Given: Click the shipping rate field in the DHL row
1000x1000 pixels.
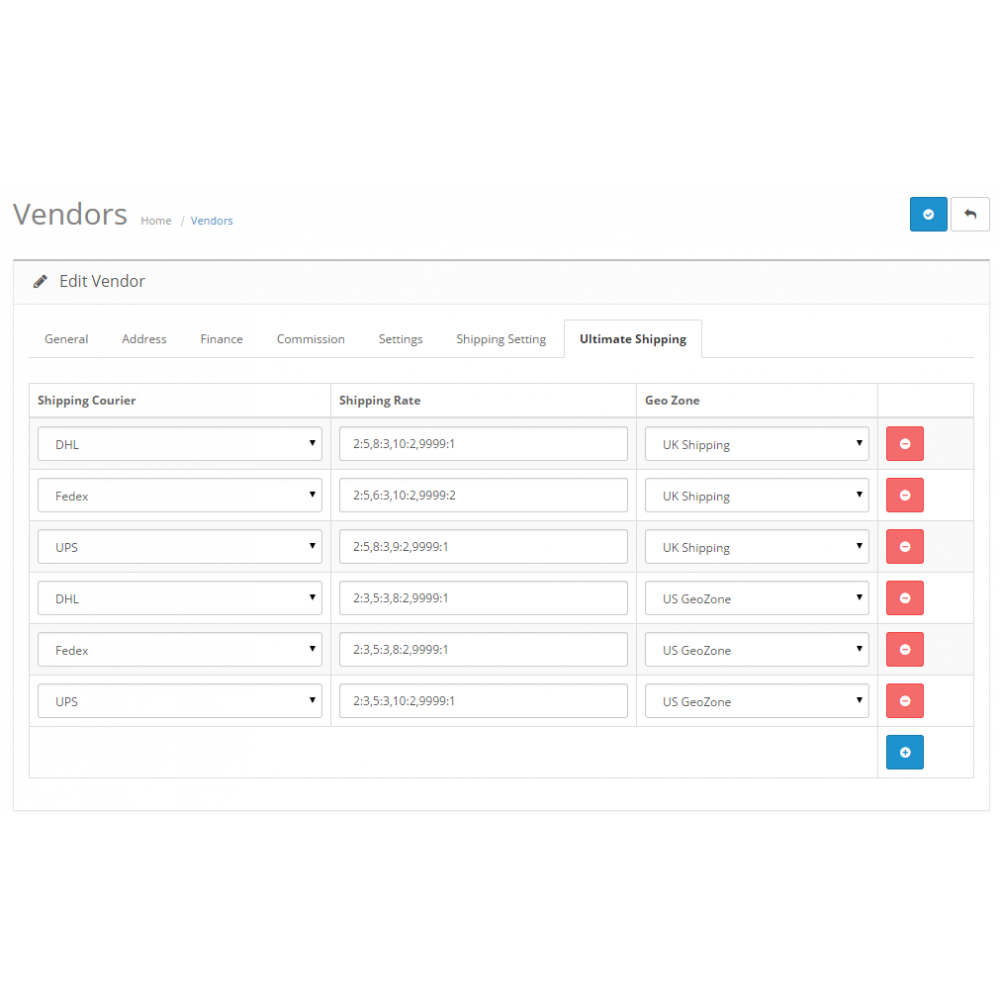Looking at the screenshot, I should coord(483,443).
